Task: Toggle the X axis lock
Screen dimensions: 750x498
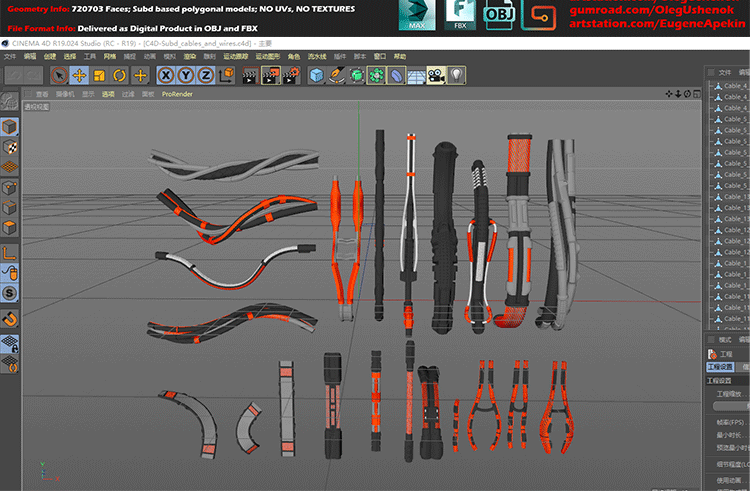Action: pyautogui.click(x=166, y=75)
